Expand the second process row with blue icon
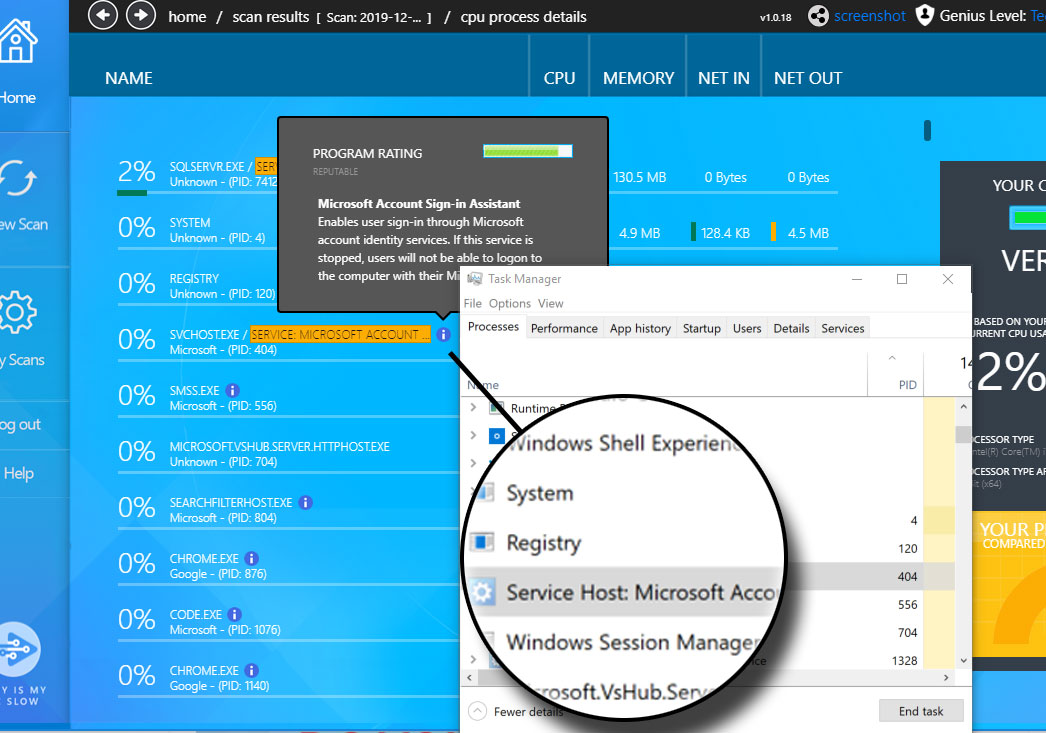Viewport: 1046px width, 733px height. (473, 435)
